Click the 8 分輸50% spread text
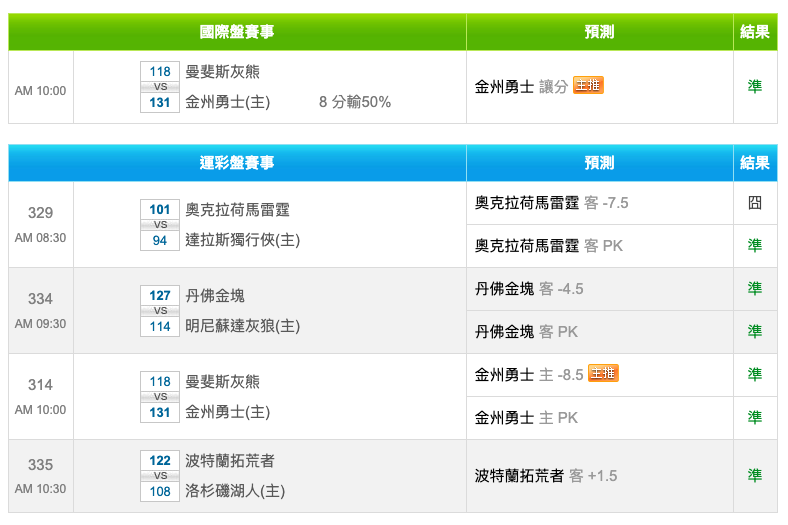Viewport: 788px width, 525px height. [x=355, y=102]
